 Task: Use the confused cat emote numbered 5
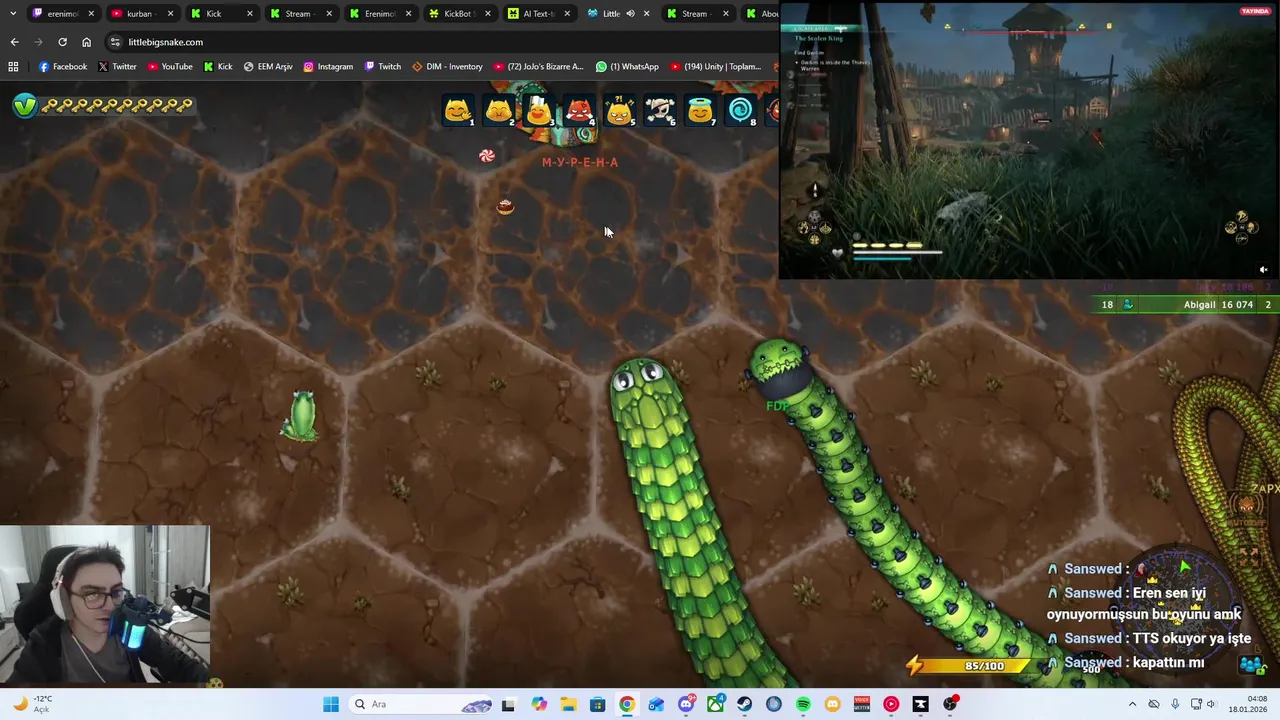(x=619, y=110)
